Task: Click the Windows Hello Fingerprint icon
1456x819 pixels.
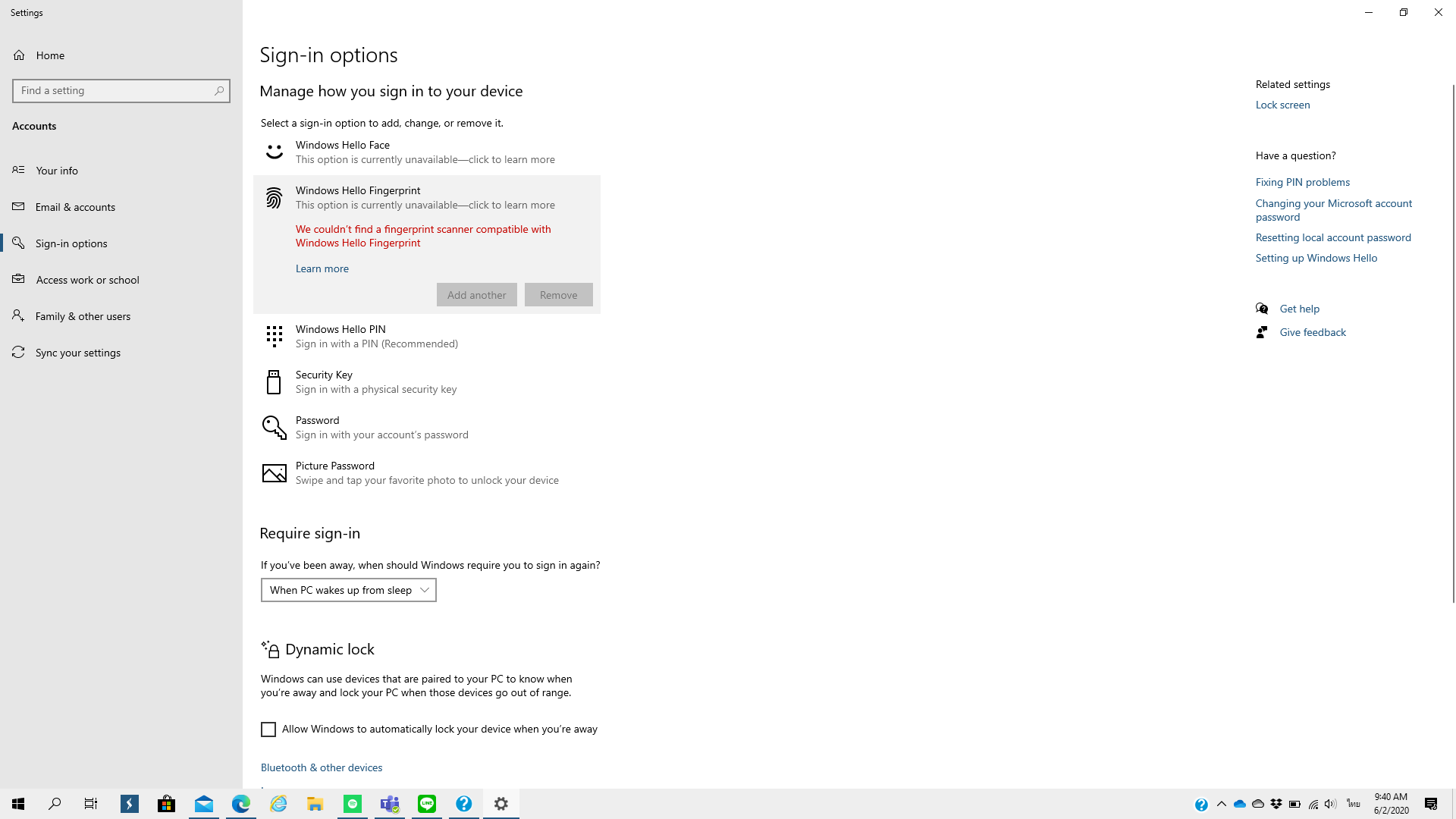Action: coord(274,198)
